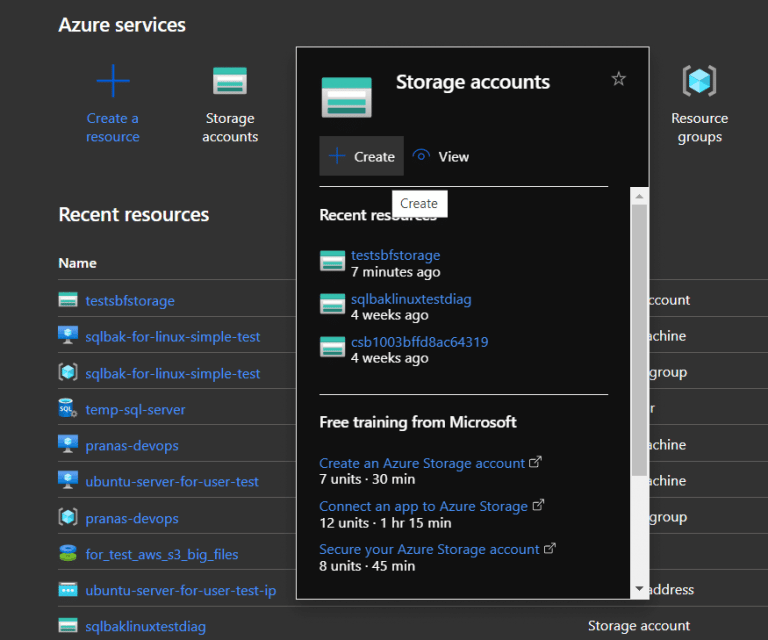The width and height of the screenshot is (768, 640).
Task: Favorite Storage accounts using the star icon
Action: [x=618, y=79]
